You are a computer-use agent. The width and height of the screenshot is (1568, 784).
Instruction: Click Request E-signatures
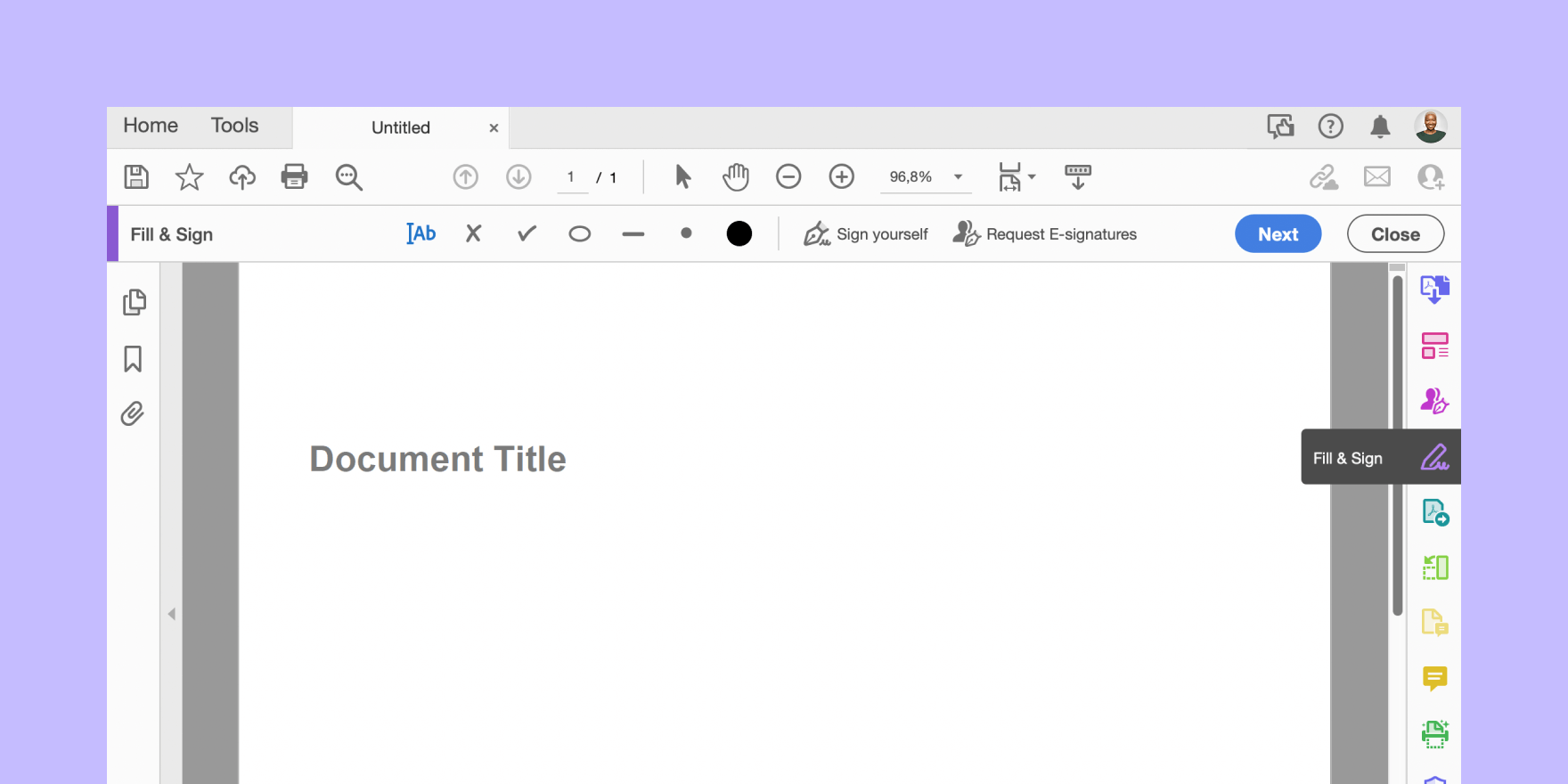pyautogui.click(x=1044, y=233)
